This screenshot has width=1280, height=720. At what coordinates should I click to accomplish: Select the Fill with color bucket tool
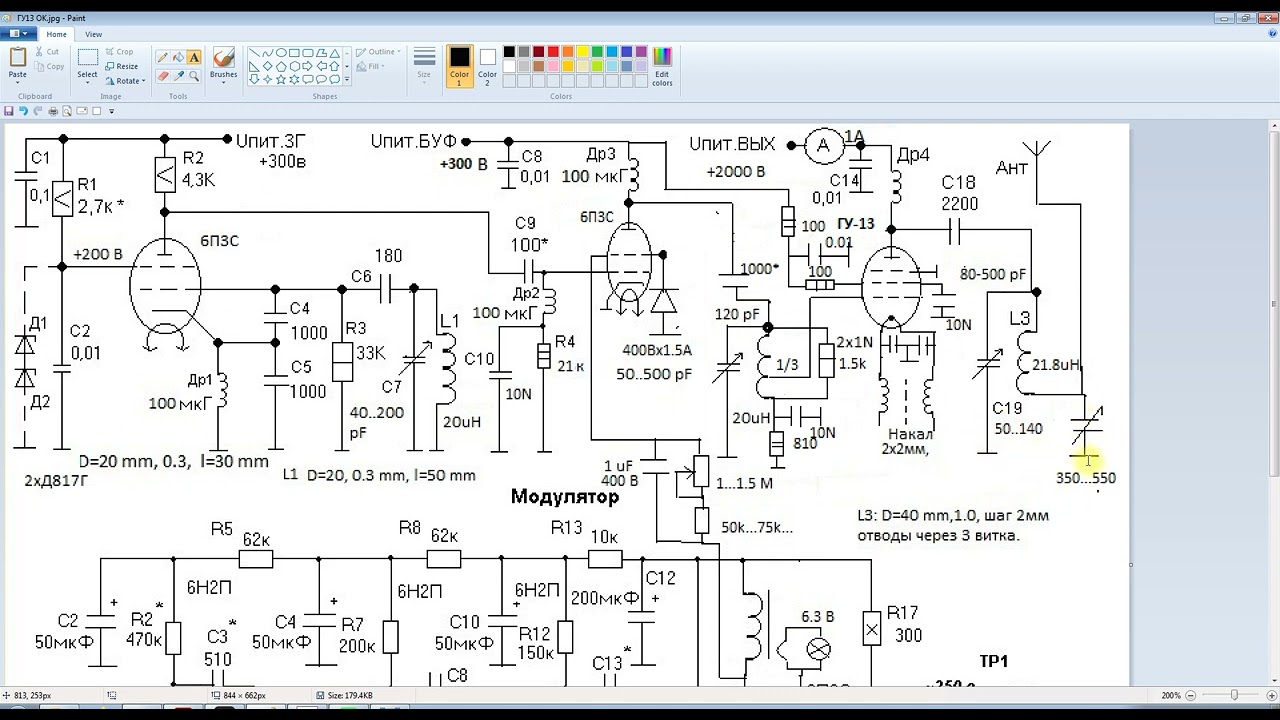[178, 57]
